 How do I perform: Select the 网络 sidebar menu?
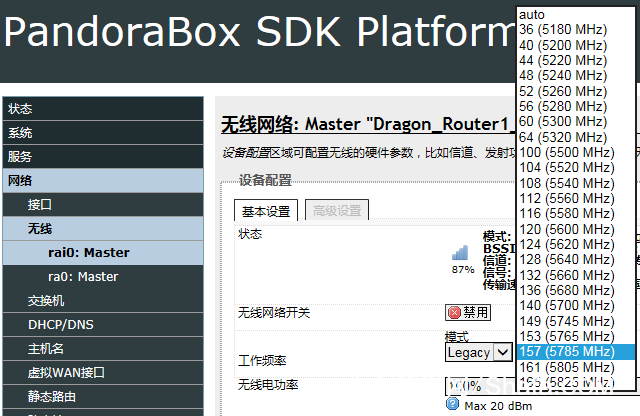(103, 180)
